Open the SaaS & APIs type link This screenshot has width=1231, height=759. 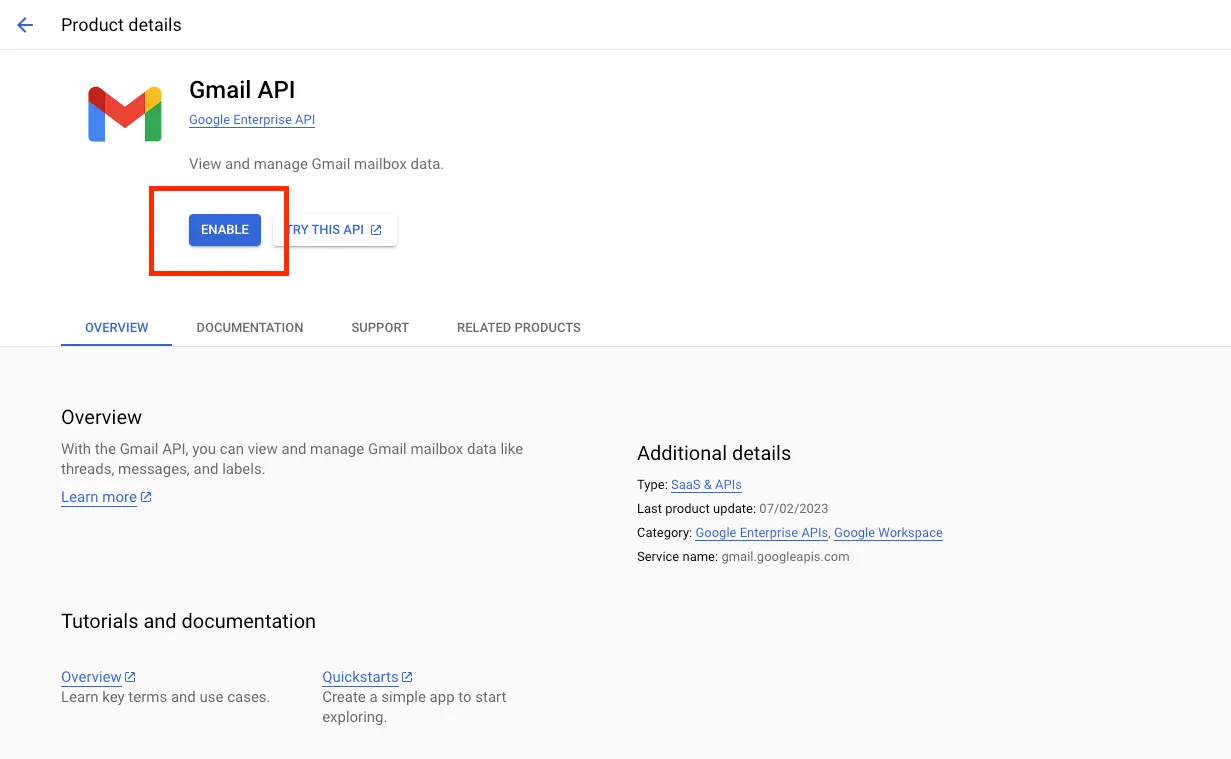[706, 484]
